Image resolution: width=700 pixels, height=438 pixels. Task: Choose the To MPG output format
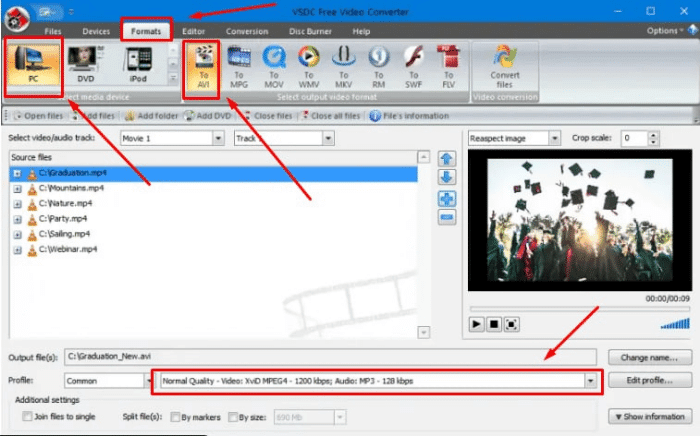pyautogui.click(x=239, y=68)
